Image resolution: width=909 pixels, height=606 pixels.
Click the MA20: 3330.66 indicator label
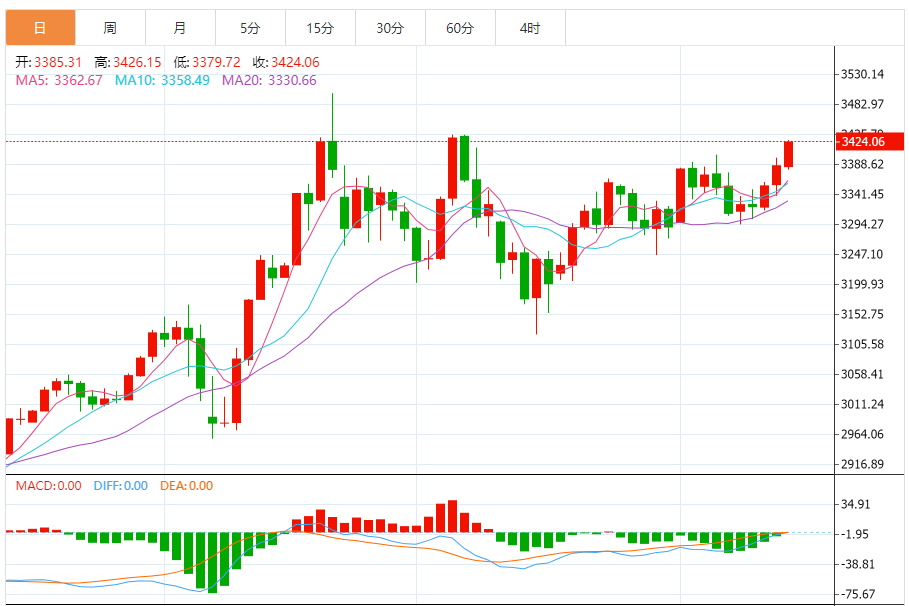coord(270,81)
